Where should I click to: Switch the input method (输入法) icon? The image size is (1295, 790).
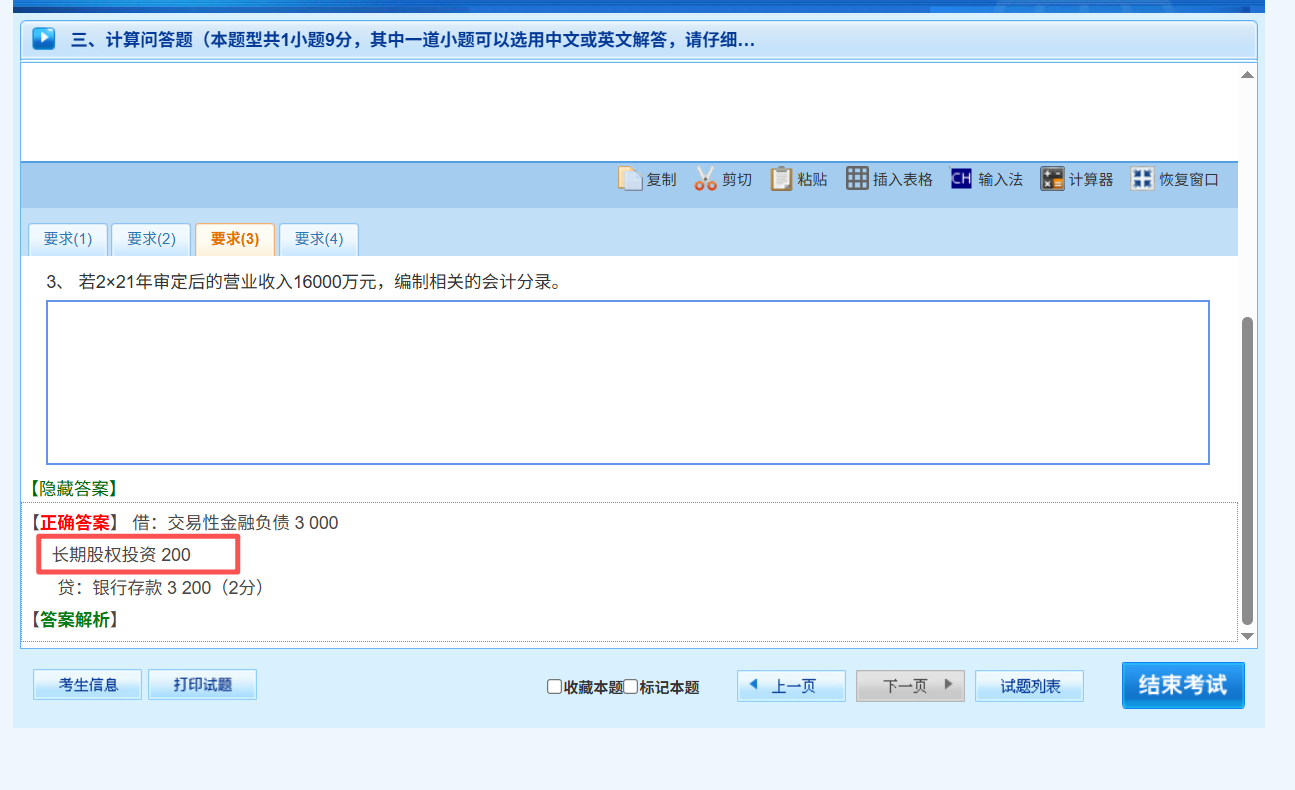961,179
